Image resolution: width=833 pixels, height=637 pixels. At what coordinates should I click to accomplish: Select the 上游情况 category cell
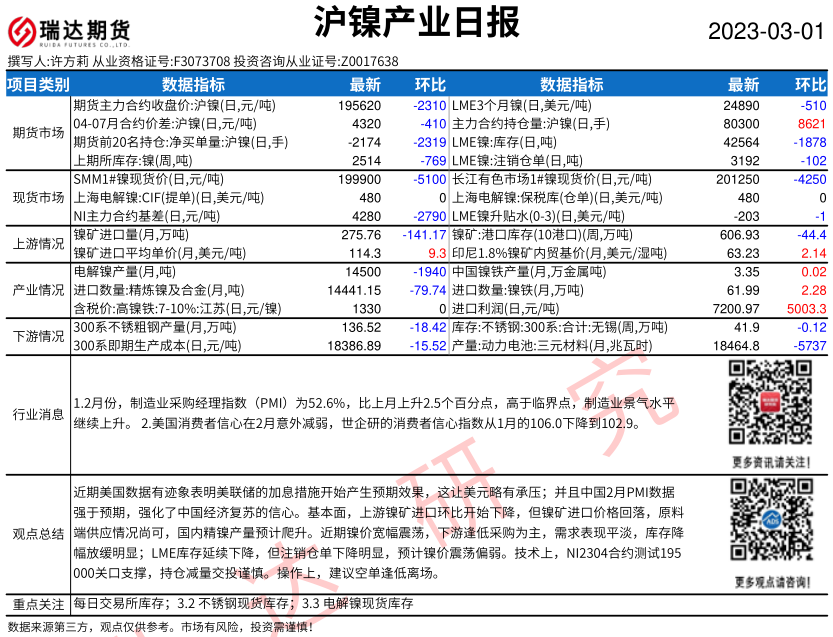(x=37, y=244)
